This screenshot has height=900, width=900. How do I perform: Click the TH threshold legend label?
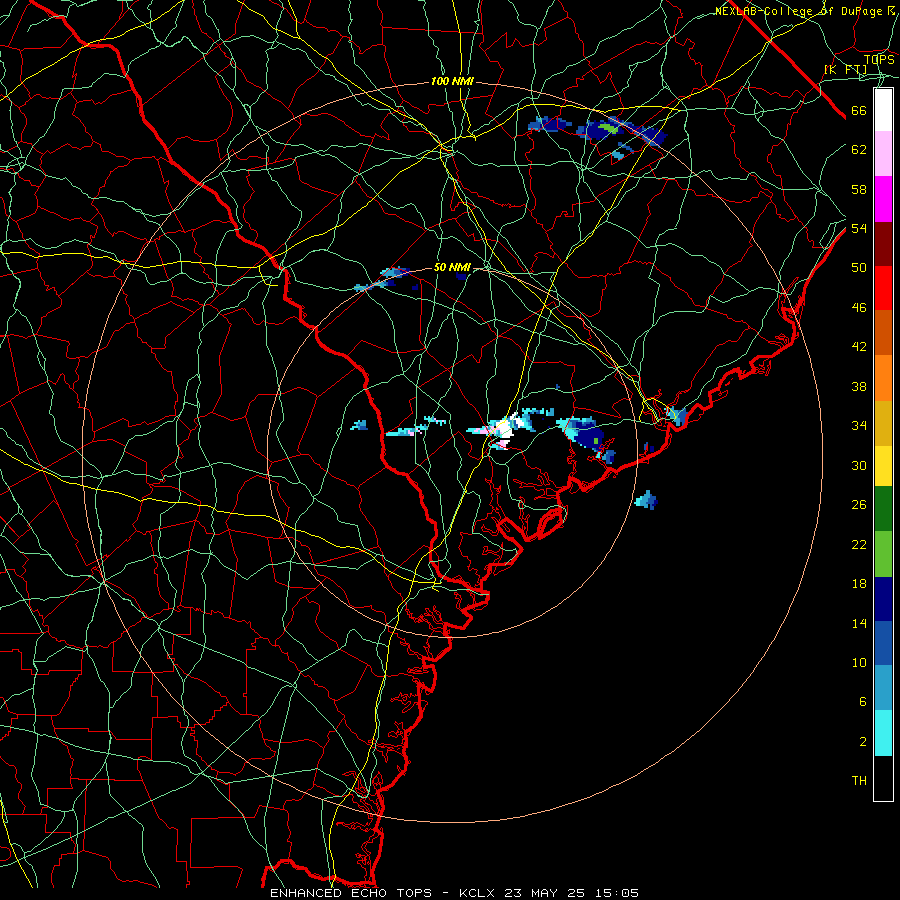(859, 781)
